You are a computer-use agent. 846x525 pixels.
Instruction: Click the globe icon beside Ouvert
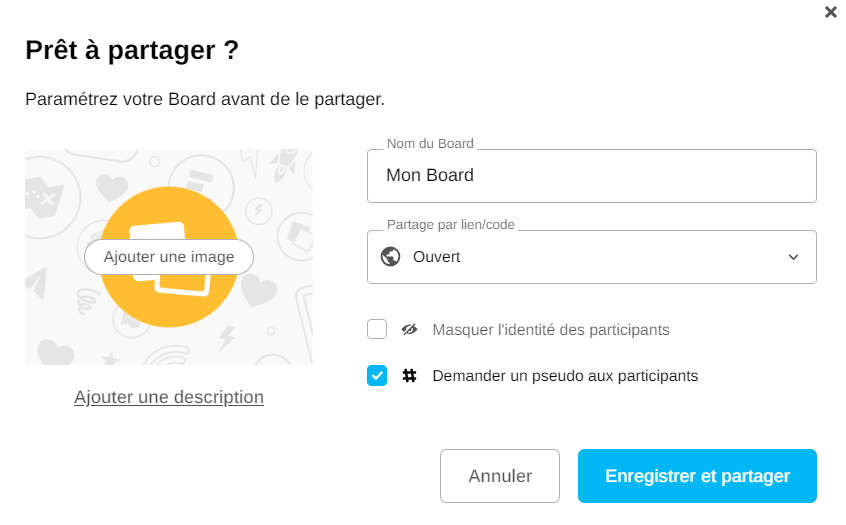tap(391, 257)
